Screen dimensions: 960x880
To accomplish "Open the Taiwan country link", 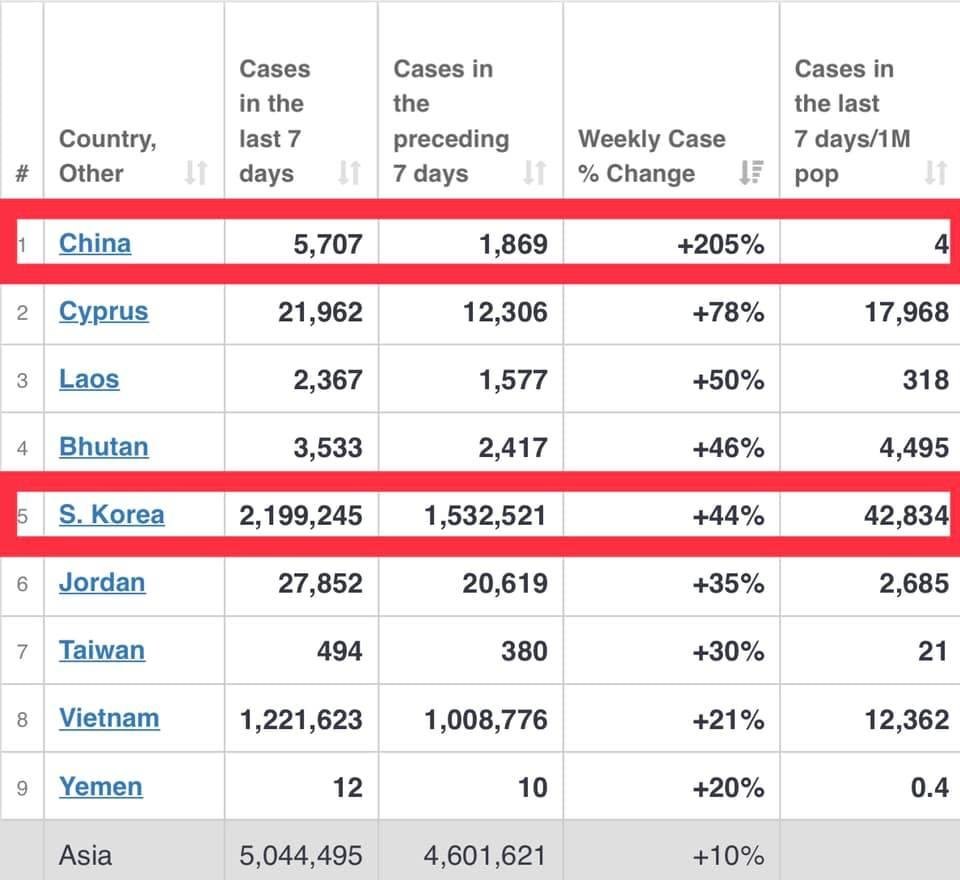I will click(x=102, y=650).
